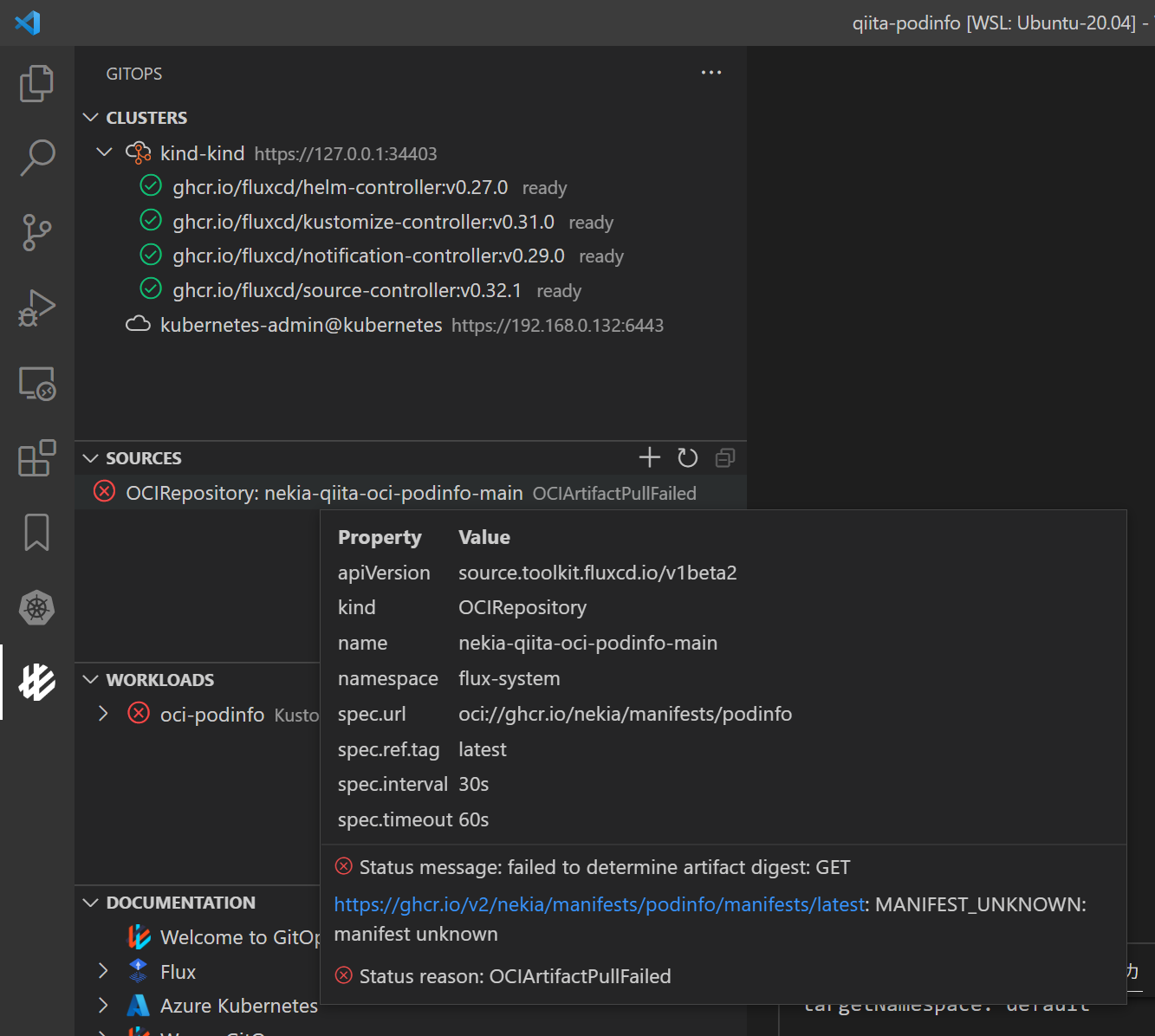Open the Extensions view

click(36, 458)
